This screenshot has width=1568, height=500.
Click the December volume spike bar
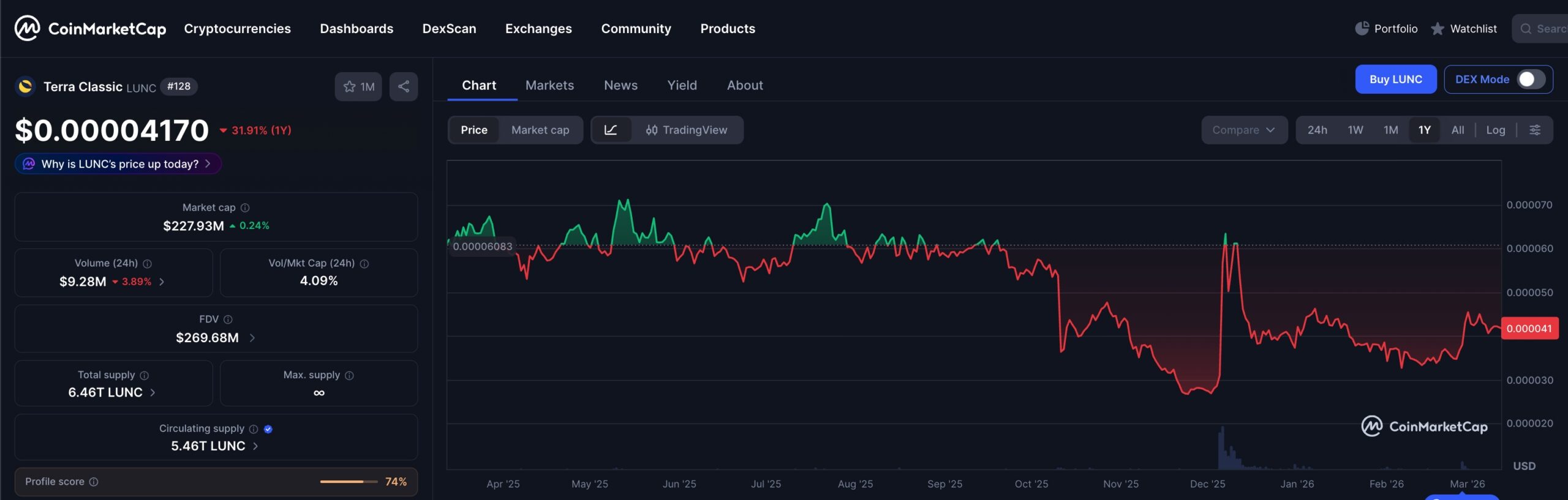point(1223,448)
